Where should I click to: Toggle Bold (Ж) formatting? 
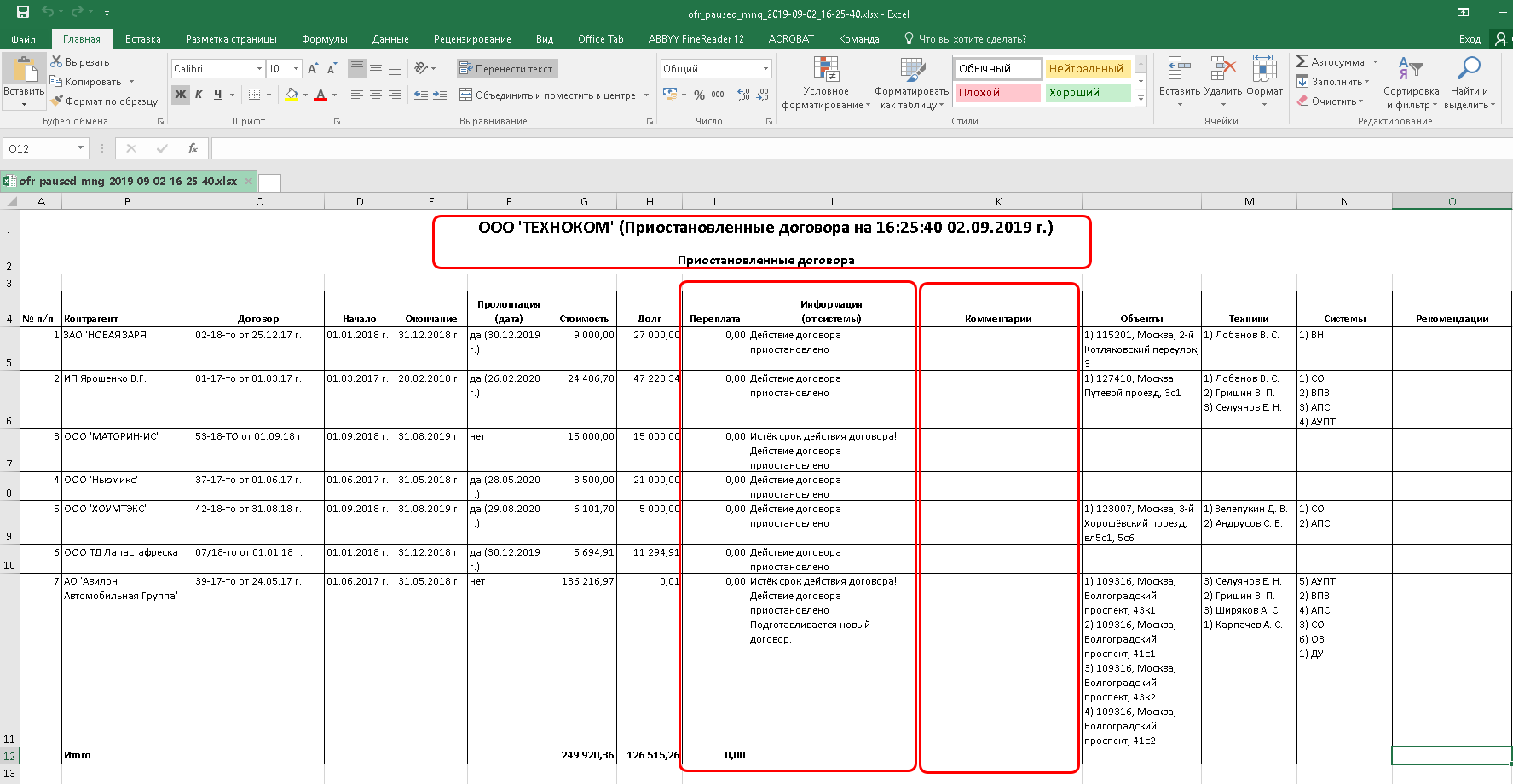point(180,95)
